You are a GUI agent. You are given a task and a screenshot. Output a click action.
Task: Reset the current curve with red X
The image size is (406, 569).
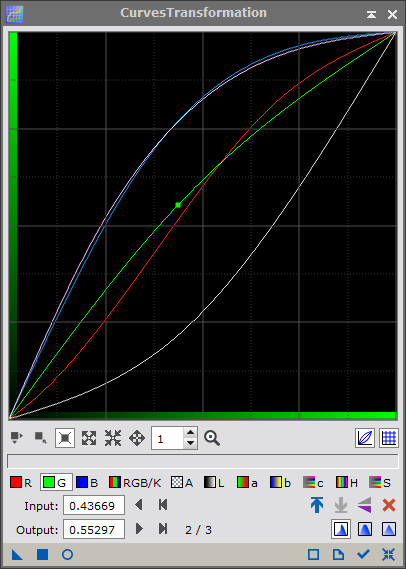click(389, 505)
